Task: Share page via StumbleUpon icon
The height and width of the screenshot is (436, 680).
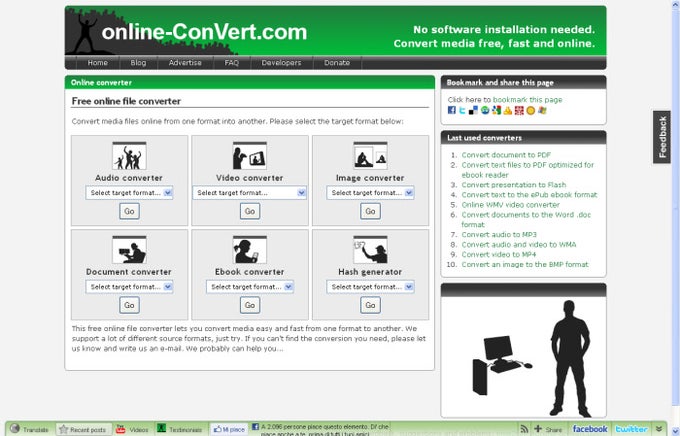Action: click(x=485, y=110)
